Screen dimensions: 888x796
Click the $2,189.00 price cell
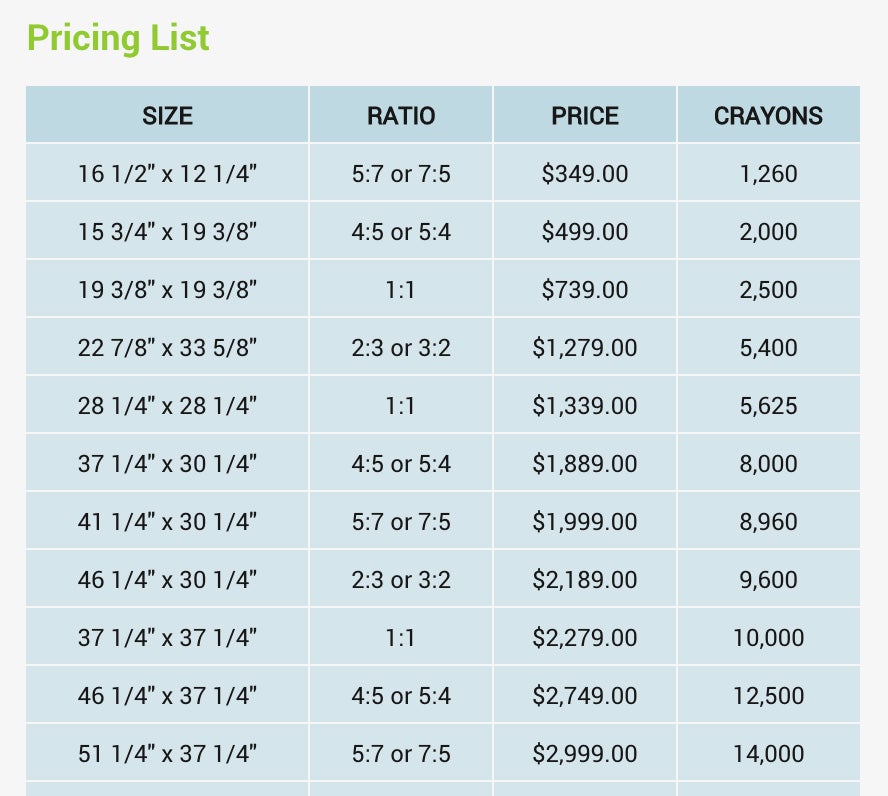[585, 580]
